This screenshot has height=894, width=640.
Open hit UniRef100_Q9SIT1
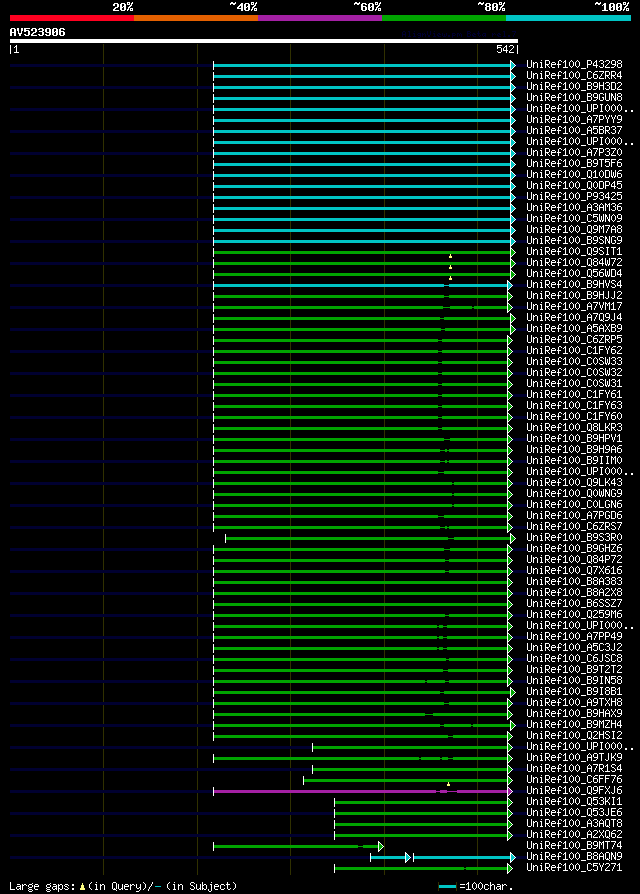[574, 251]
